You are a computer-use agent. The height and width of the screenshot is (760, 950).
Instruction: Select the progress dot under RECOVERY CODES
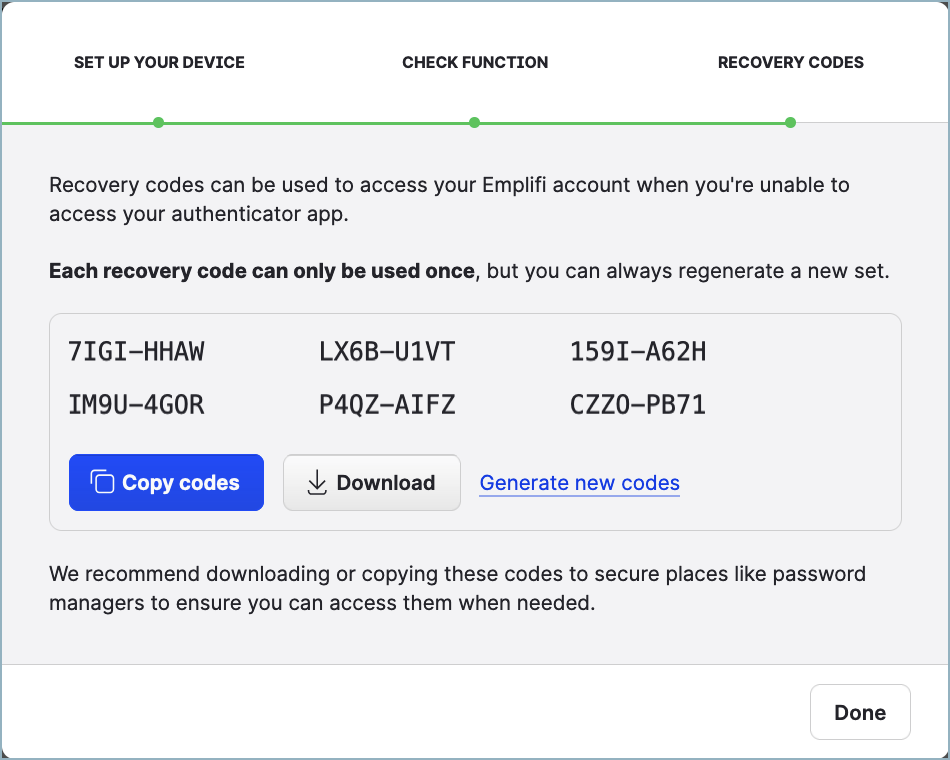(790, 122)
